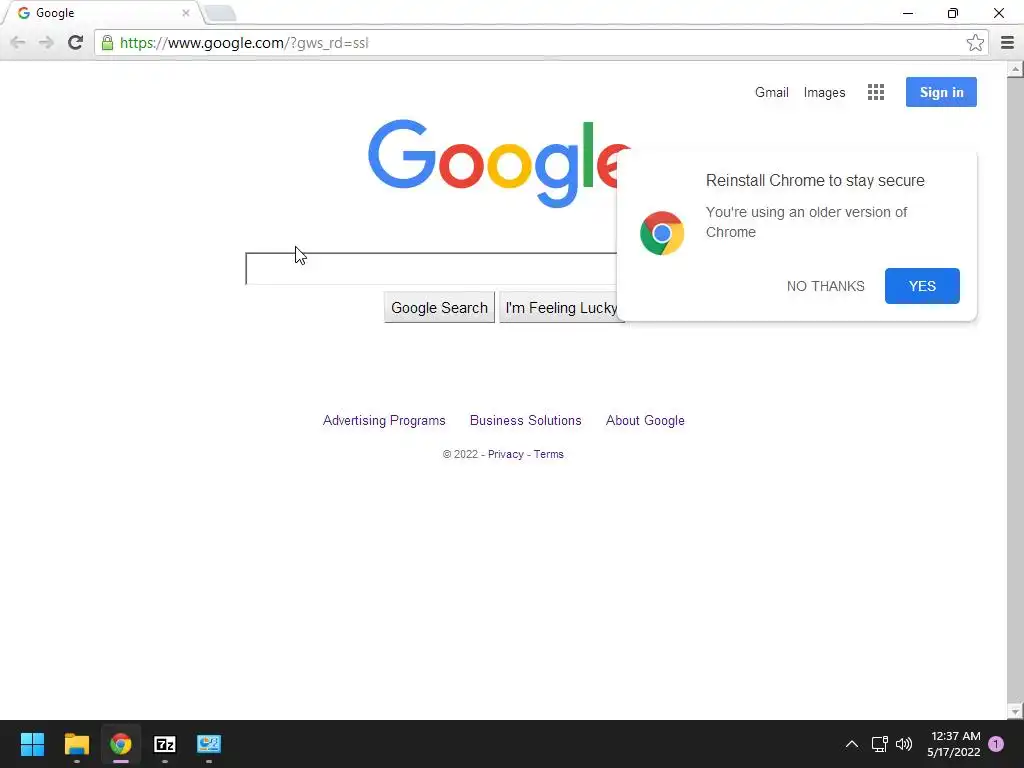Open the Google apps grid
The width and height of the screenshot is (1024, 768).
(x=876, y=92)
